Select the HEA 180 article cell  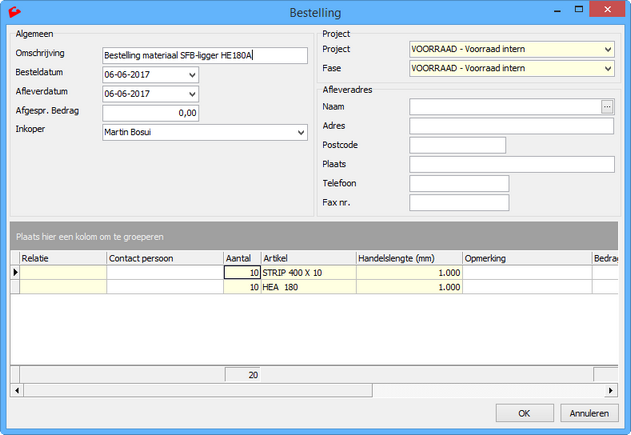(309, 287)
